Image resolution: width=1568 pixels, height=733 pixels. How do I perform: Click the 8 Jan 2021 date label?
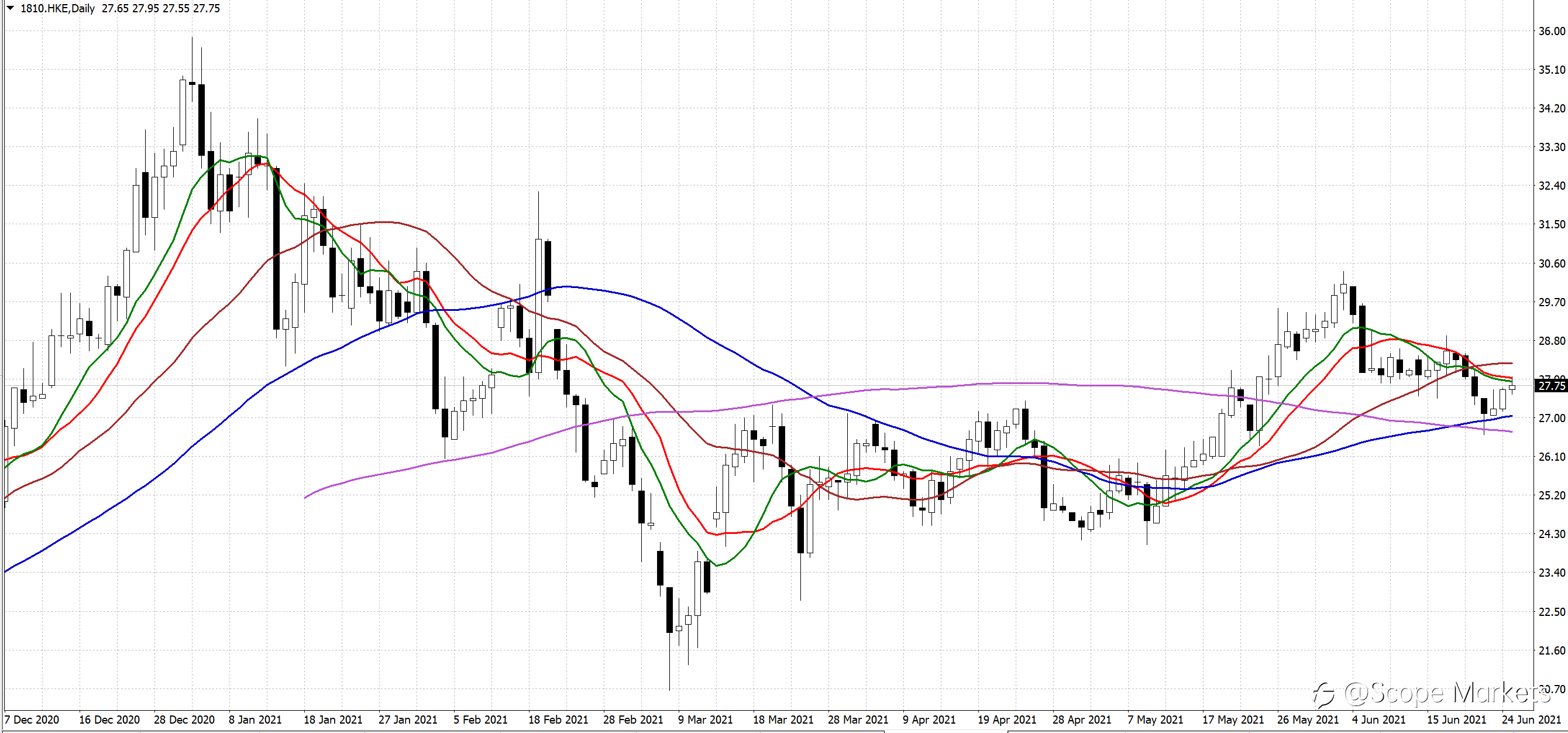click(256, 720)
